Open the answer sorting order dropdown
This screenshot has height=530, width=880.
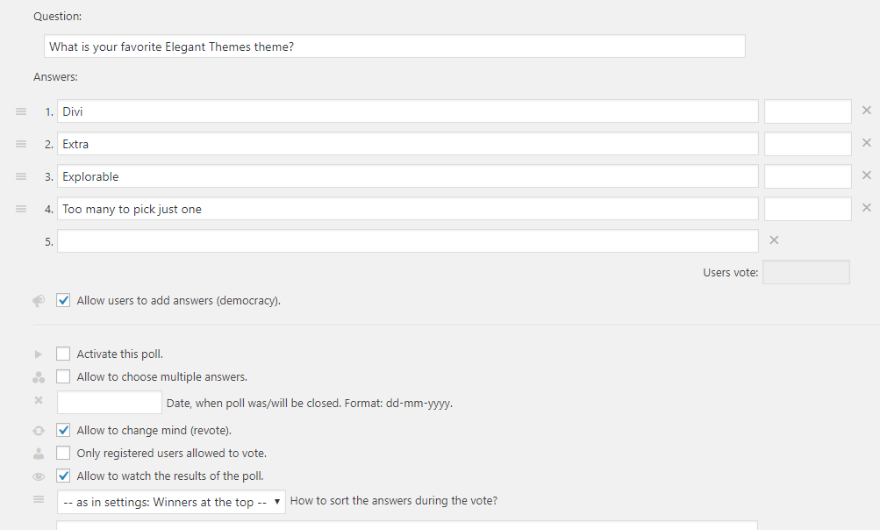pos(171,502)
